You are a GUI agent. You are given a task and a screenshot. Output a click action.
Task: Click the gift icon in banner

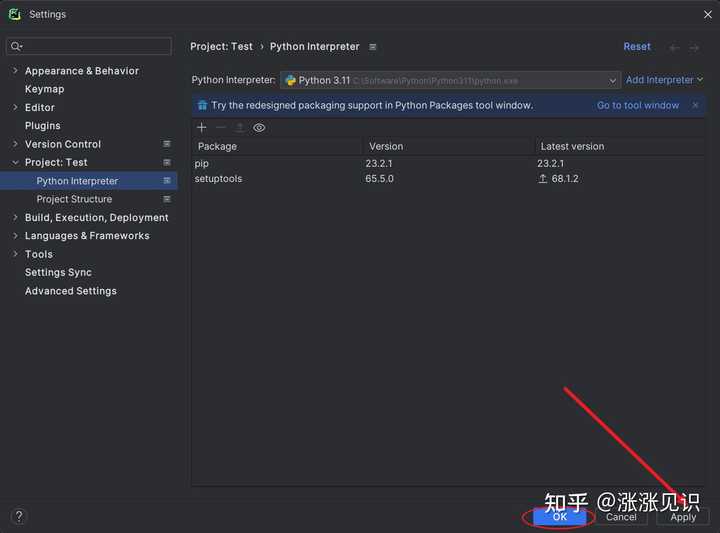(x=202, y=105)
